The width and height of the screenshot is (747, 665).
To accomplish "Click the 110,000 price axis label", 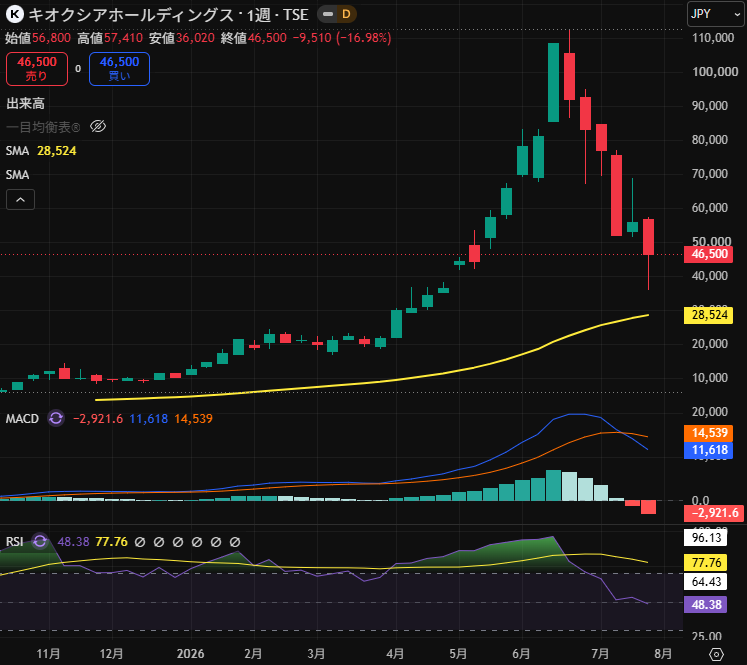I will tap(713, 38).
